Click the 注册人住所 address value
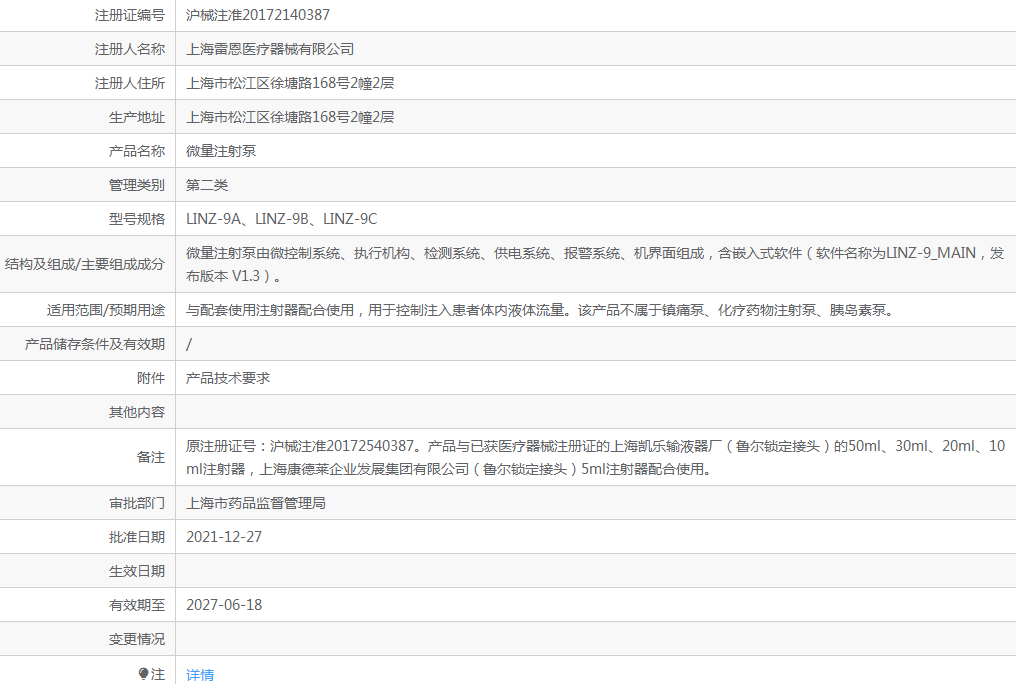Image resolution: width=1016 pixels, height=684 pixels. [x=290, y=83]
